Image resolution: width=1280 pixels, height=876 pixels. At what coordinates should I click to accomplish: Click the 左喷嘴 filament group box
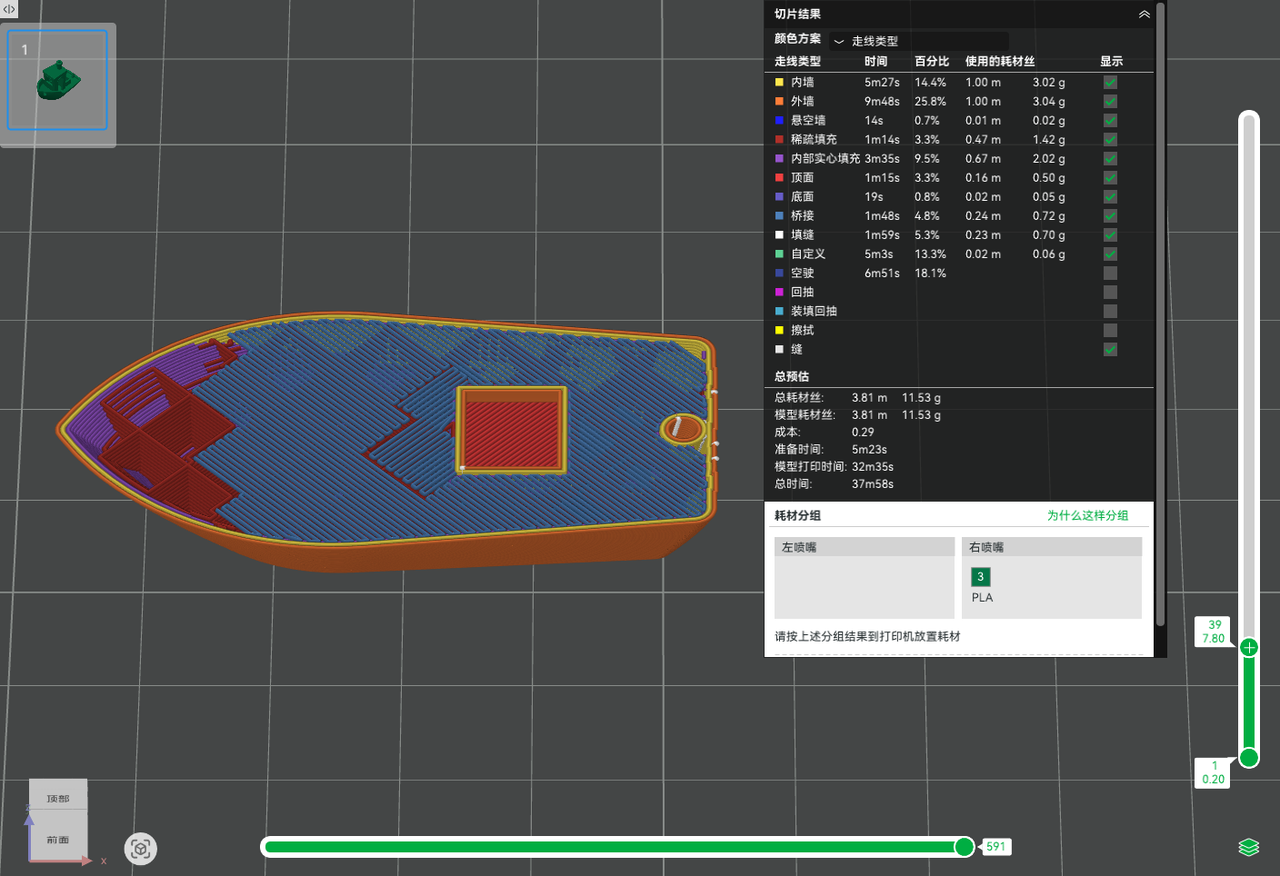[864, 578]
